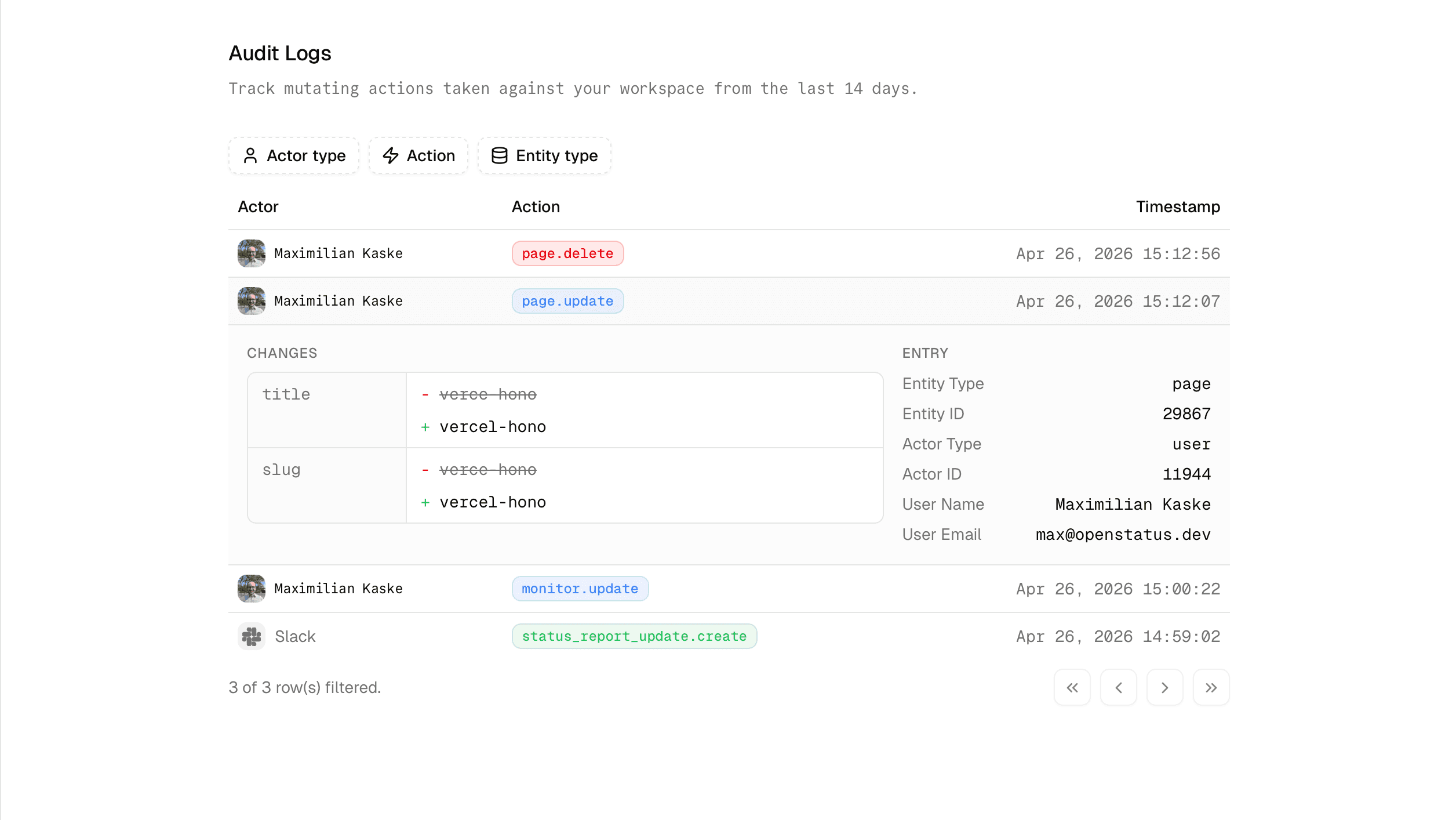1456x820 pixels.
Task: Click the Slack integration icon
Action: (251, 636)
